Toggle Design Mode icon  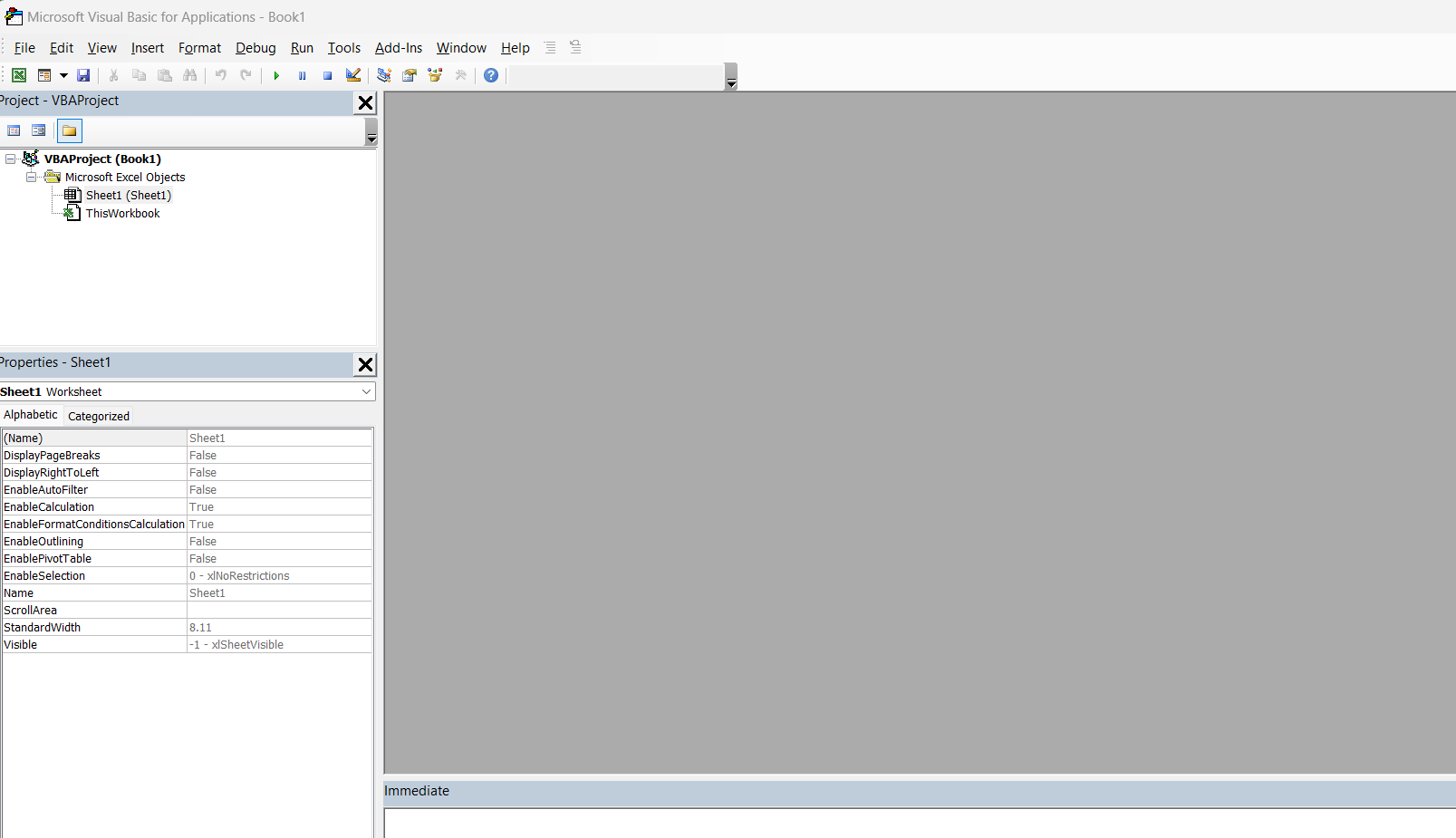tap(353, 75)
